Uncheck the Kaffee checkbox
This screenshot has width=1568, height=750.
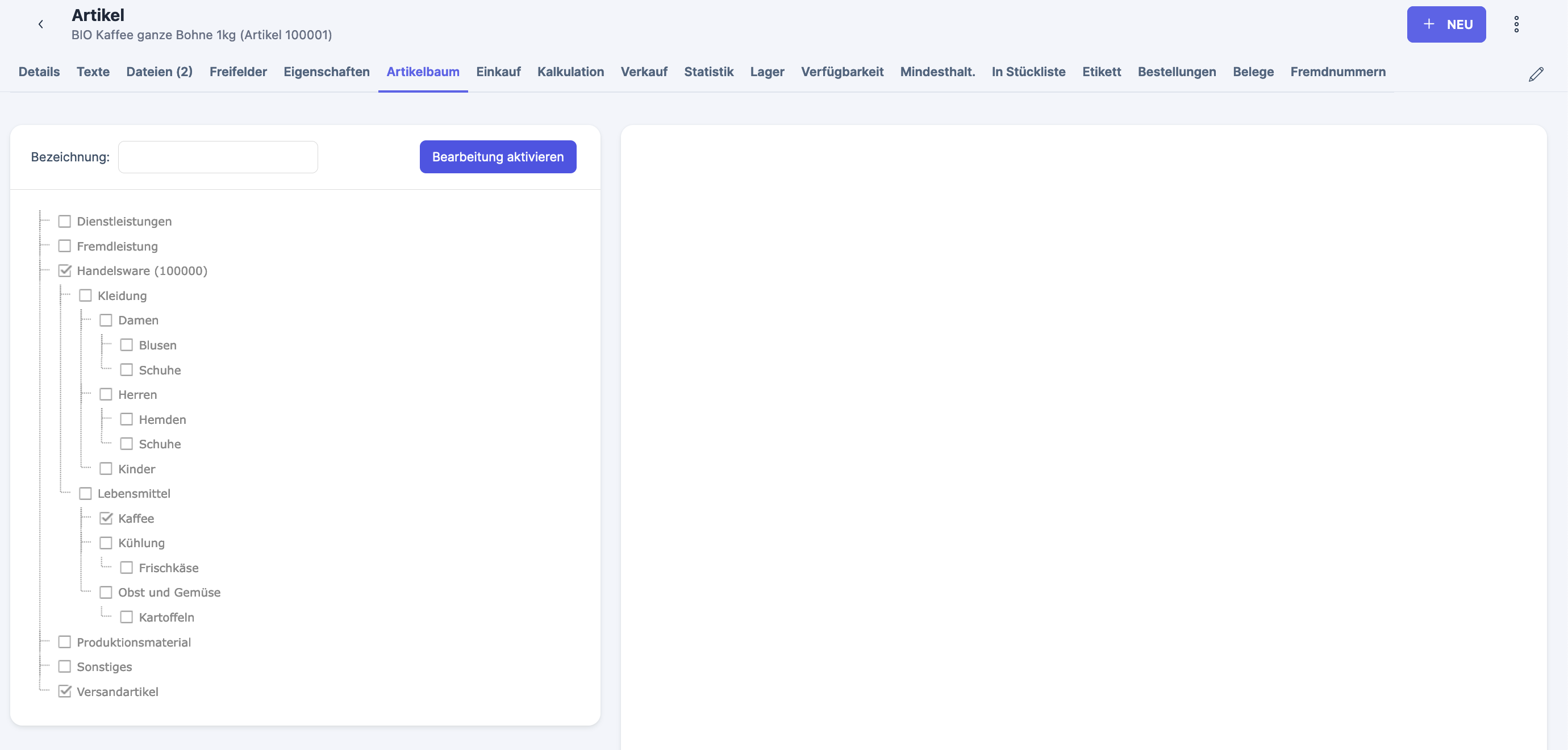pos(106,519)
